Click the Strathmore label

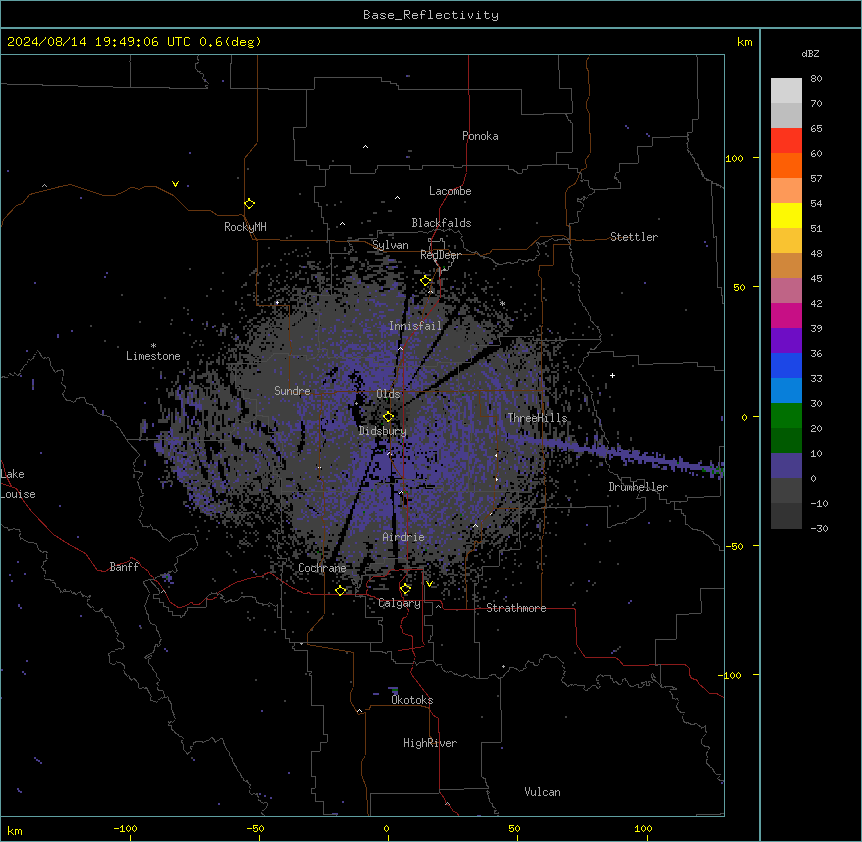[516, 608]
